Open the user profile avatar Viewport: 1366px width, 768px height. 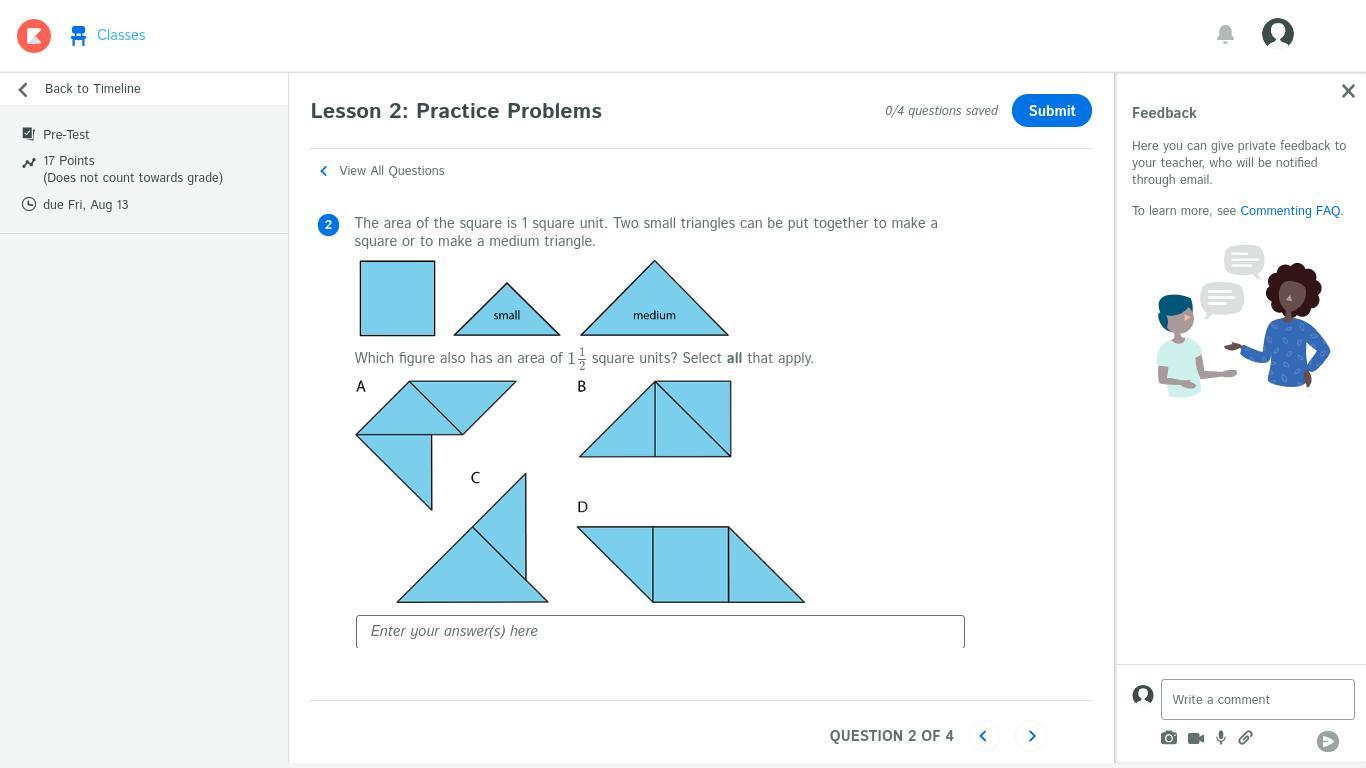tap(1278, 34)
